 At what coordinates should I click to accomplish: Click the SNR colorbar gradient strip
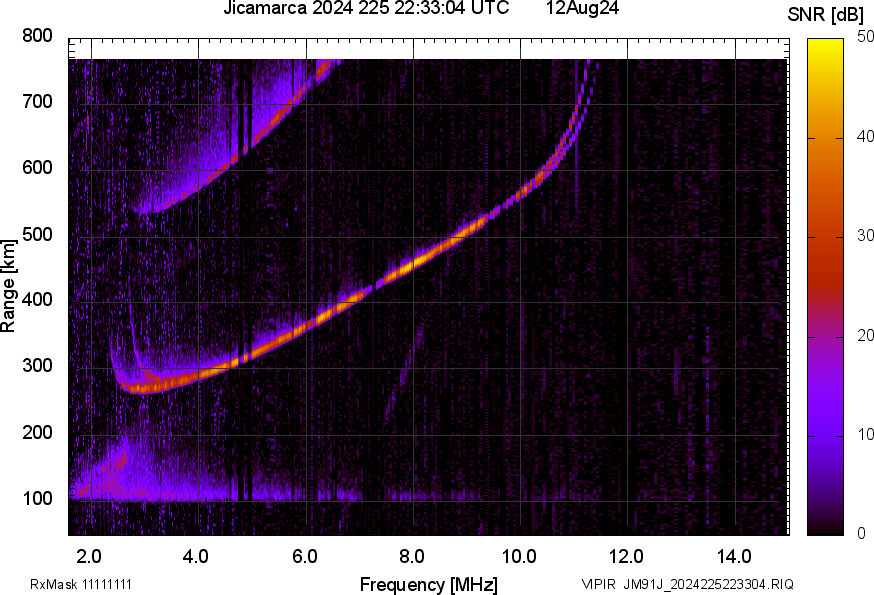click(x=825, y=287)
